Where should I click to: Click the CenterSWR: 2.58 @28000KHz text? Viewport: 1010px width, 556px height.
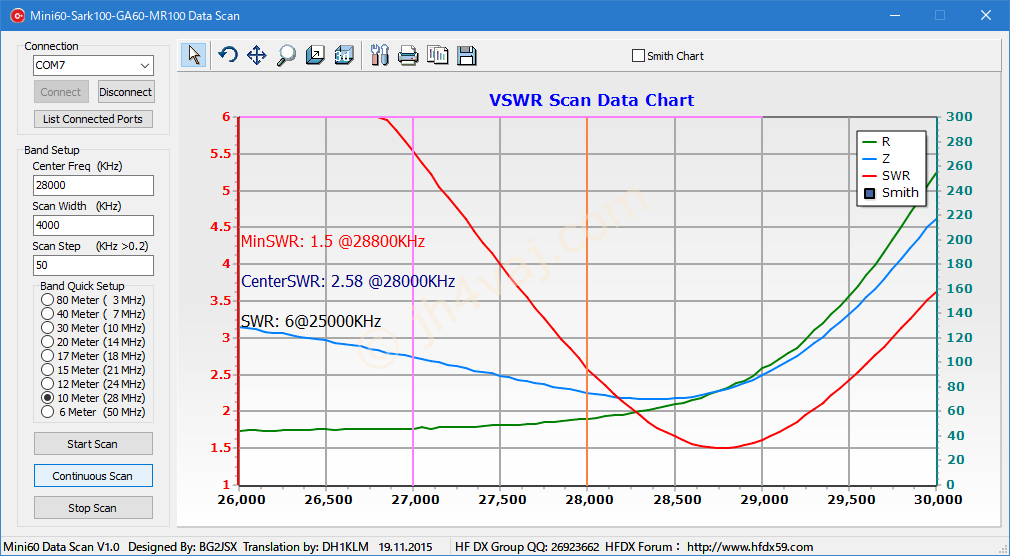[348, 282]
